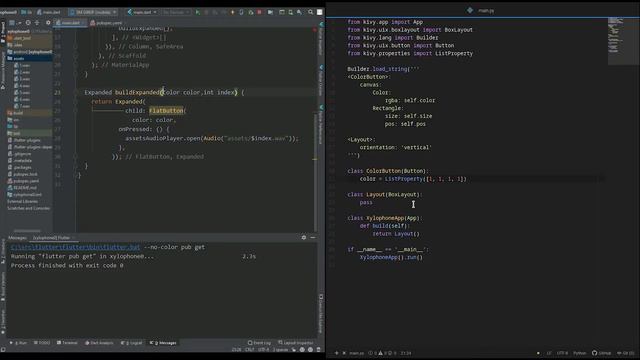Screen dimensions: 640x360
Task: Select 7.wav in the assets folder
Action: click(22, 106)
